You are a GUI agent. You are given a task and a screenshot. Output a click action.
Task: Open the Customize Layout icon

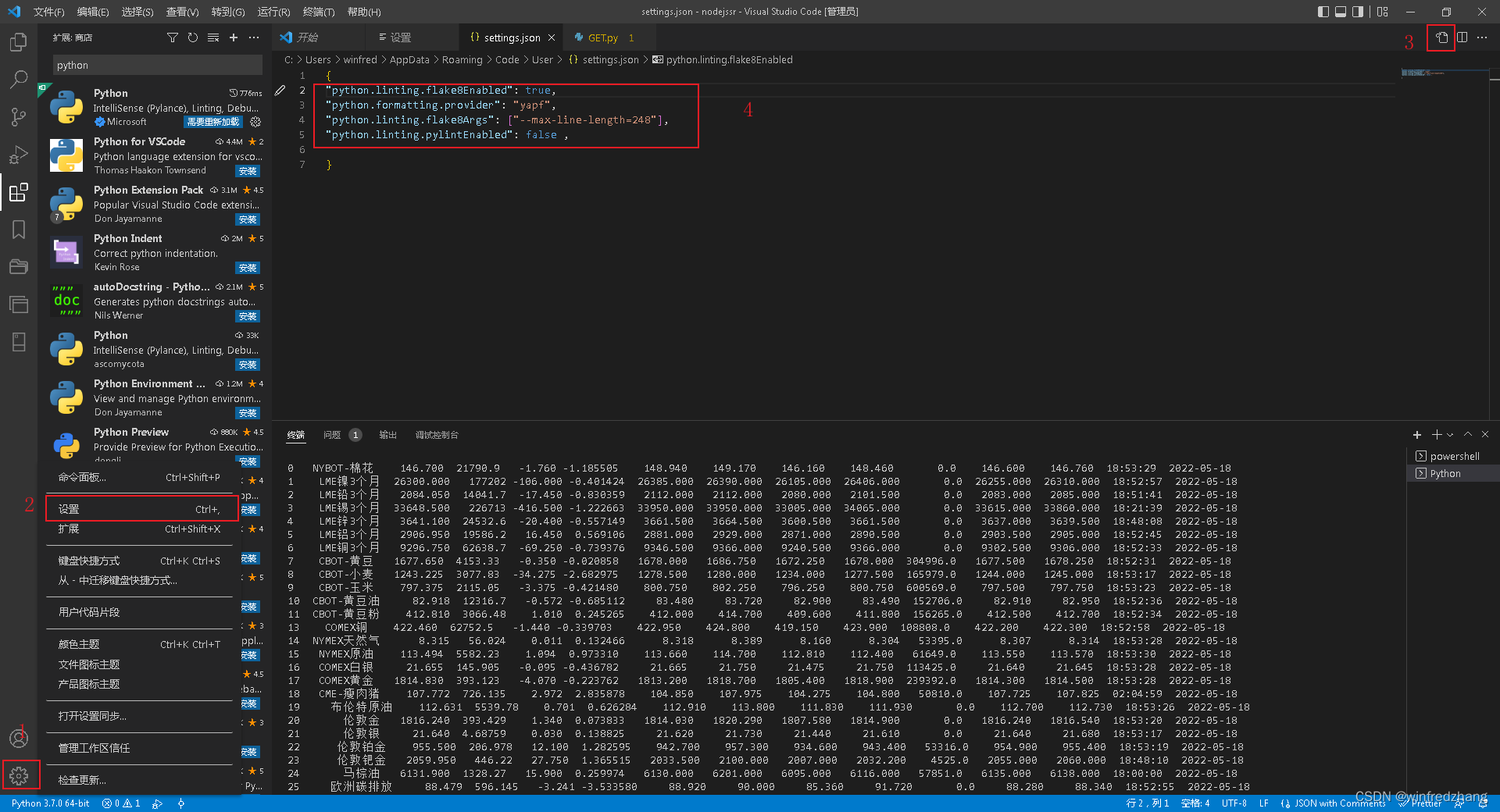click(x=1383, y=12)
